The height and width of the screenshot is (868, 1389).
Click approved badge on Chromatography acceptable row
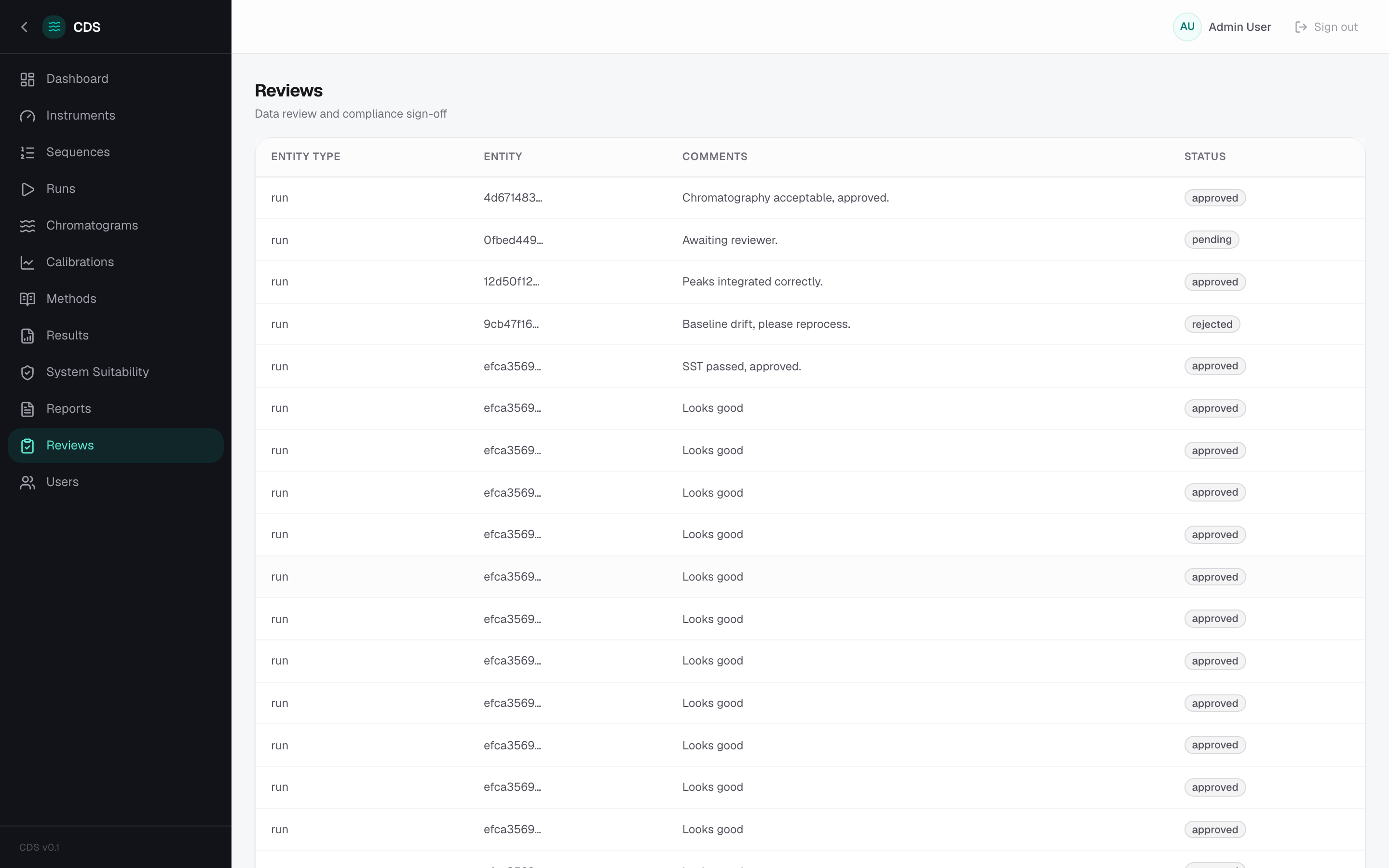pyautogui.click(x=1214, y=198)
